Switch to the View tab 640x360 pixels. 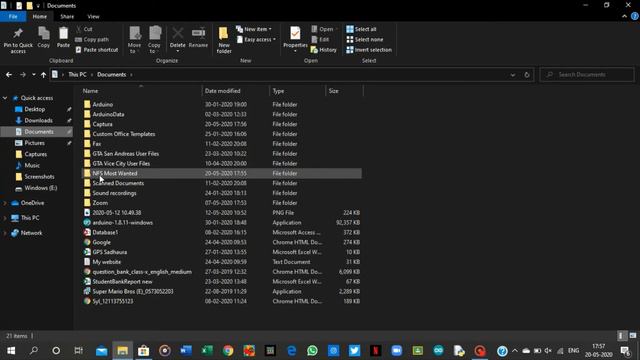click(93, 16)
